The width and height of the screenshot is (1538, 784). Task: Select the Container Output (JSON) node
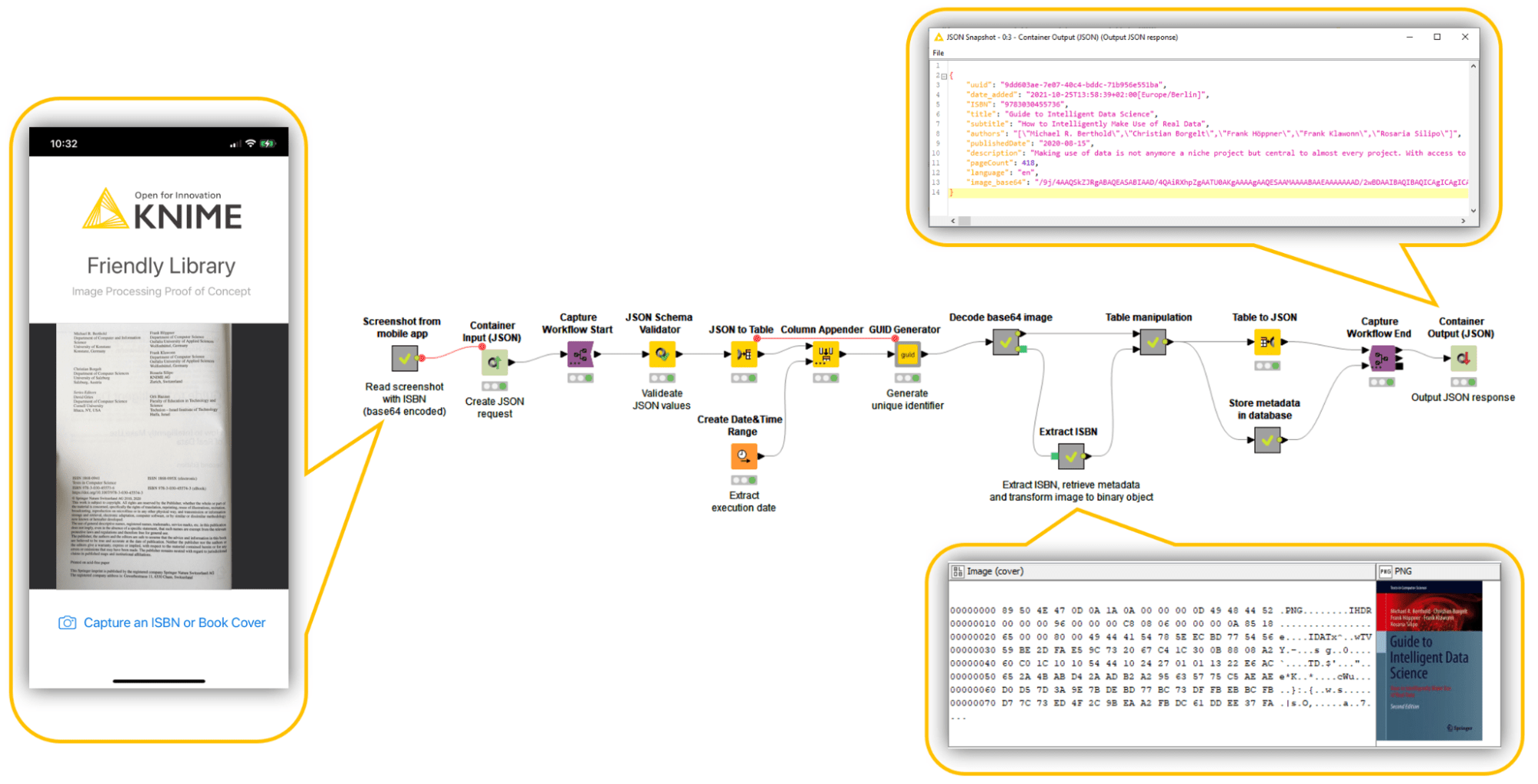coord(1463,358)
